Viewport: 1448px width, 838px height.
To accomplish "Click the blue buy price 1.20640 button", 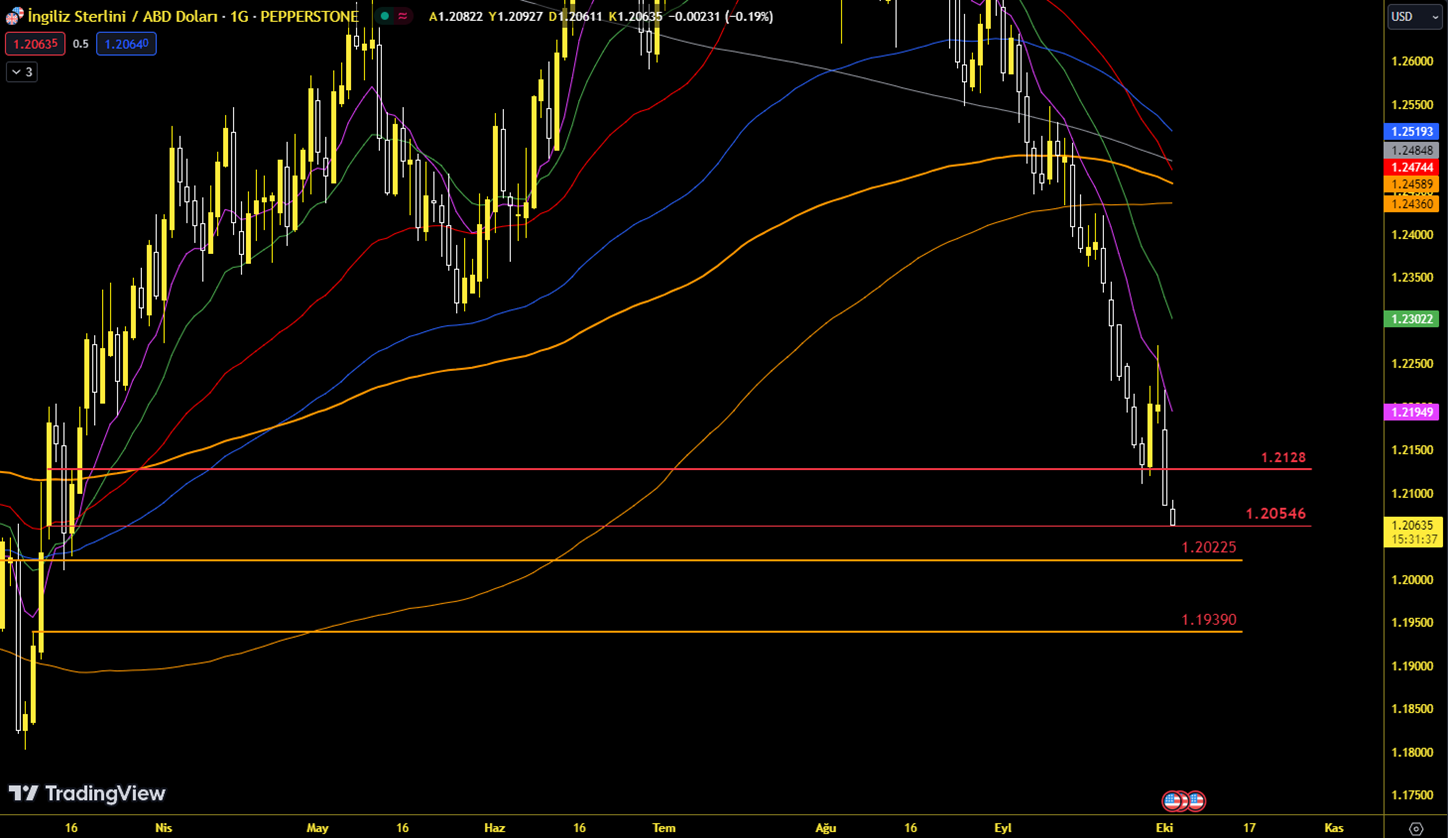I will tap(126, 44).
